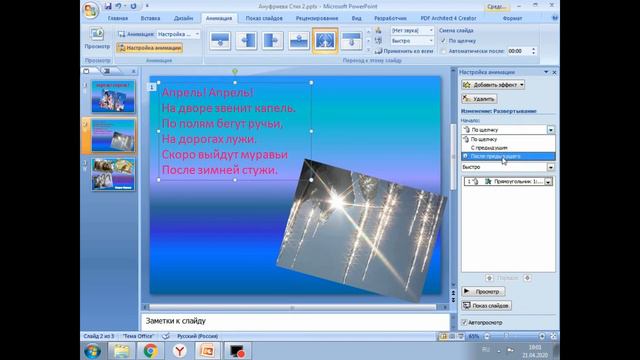Open speed dropdown Быстро in animation pane
This screenshot has height=360, width=640.
(x=551, y=167)
